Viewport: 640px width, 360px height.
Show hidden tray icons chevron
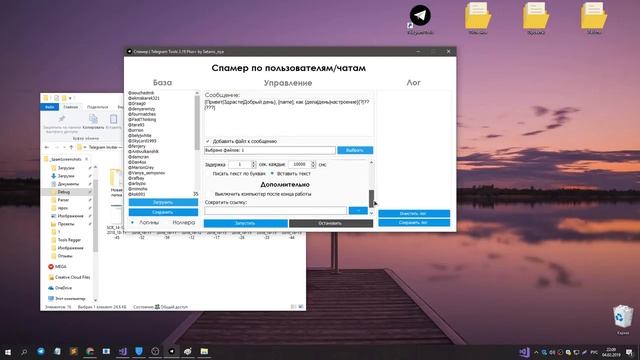click(x=536, y=352)
